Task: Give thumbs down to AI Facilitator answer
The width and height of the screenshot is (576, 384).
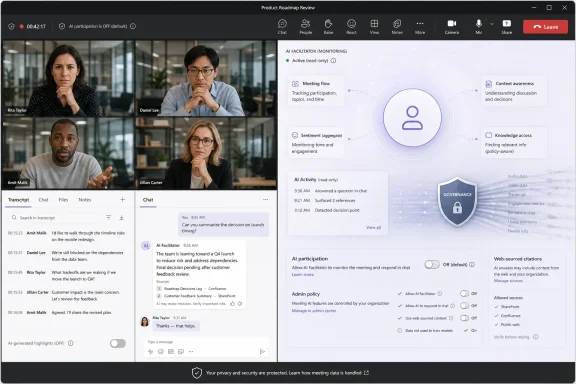Action: point(240,304)
